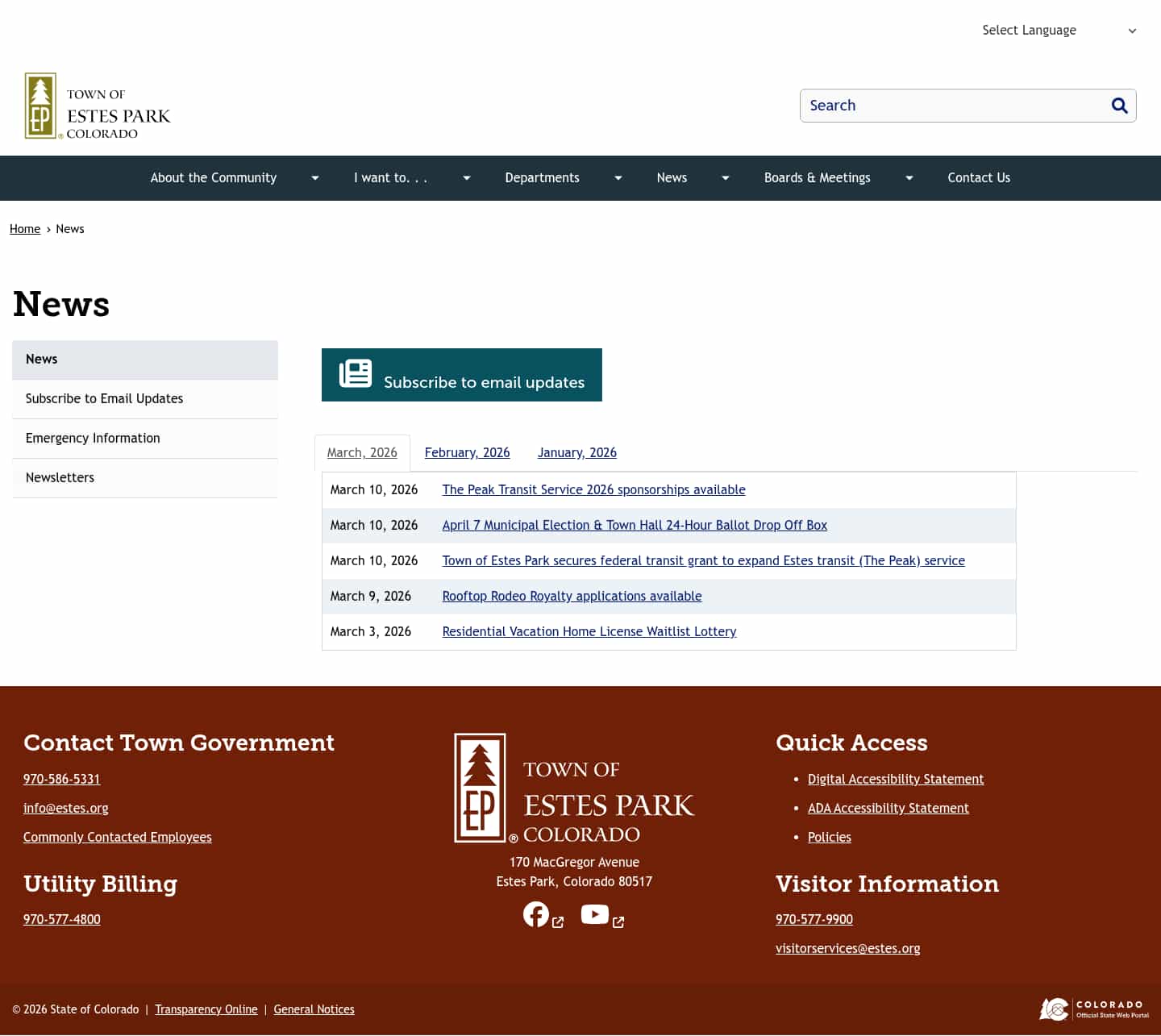Viewport: 1161px width, 1036px height.
Task: Select Emergency Information in the sidebar
Action: [92, 438]
